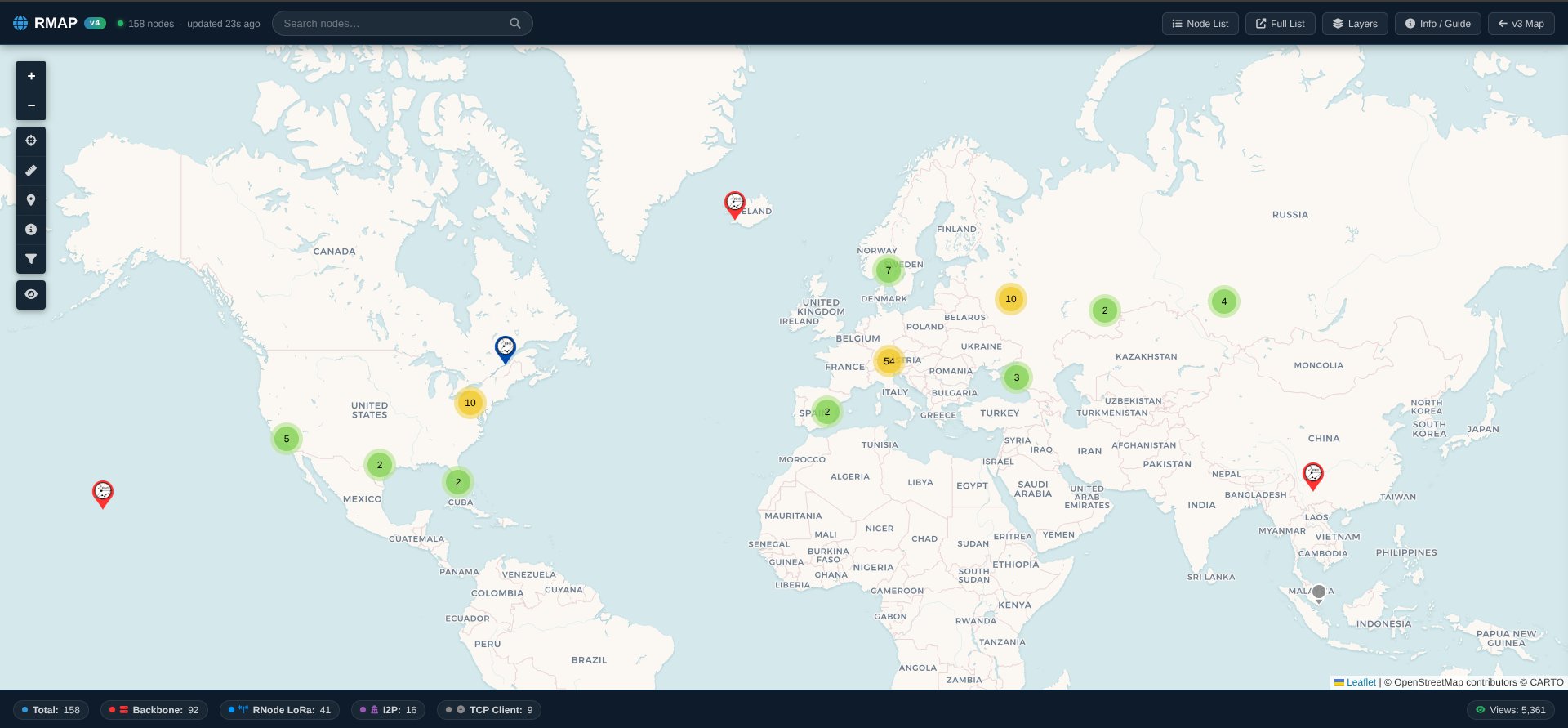Expand the 10-node cluster in eastern US
The width and height of the screenshot is (1568, 728).
pos(470,403)
